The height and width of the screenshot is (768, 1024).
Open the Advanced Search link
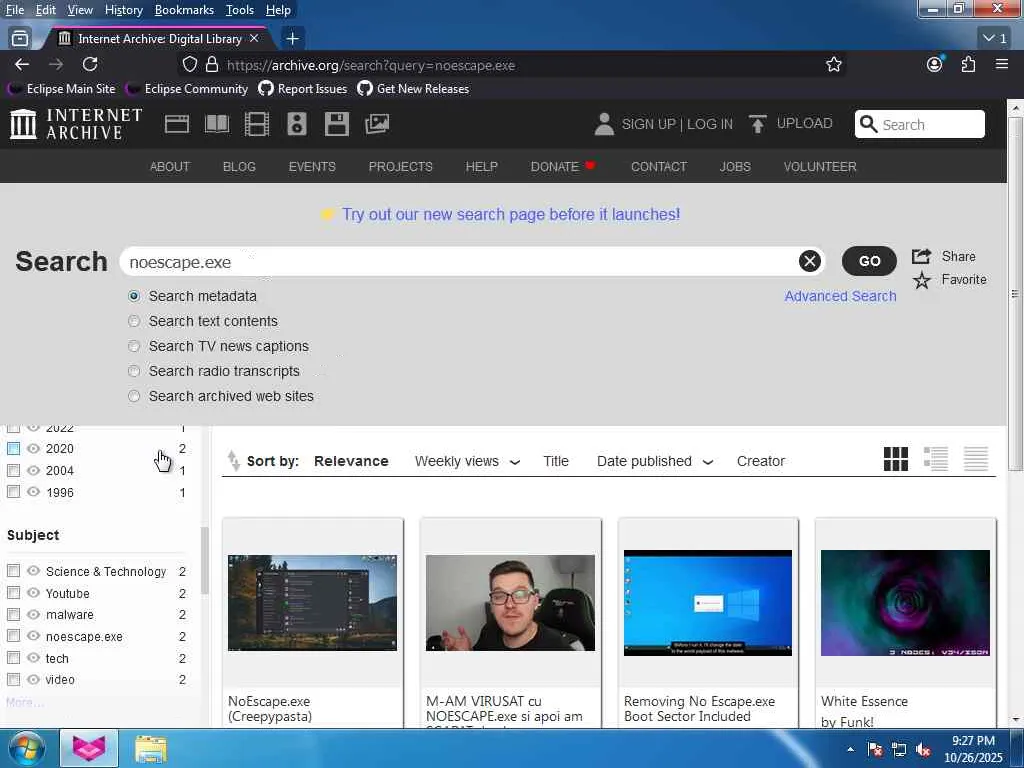click(840, 296)
